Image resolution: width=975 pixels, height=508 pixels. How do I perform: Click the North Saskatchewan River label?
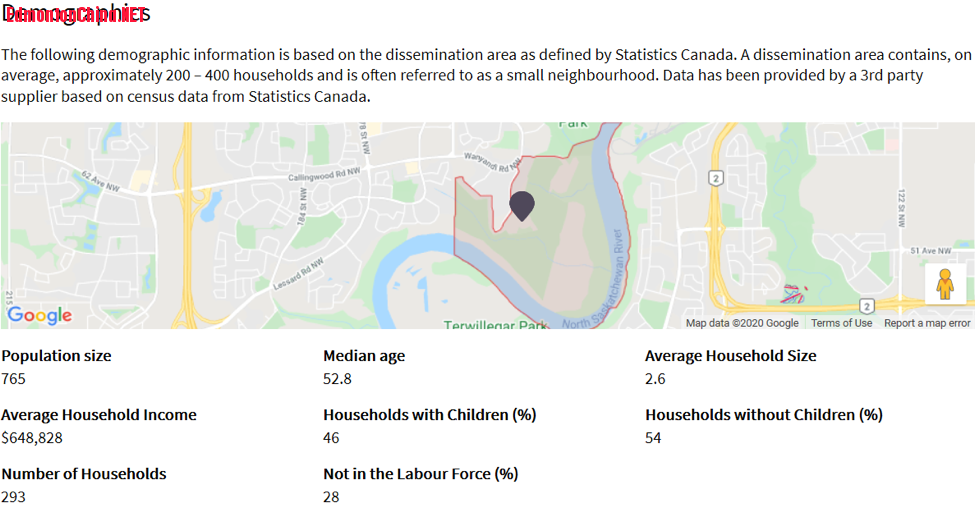pyautogui.click(x=612, y=290)
